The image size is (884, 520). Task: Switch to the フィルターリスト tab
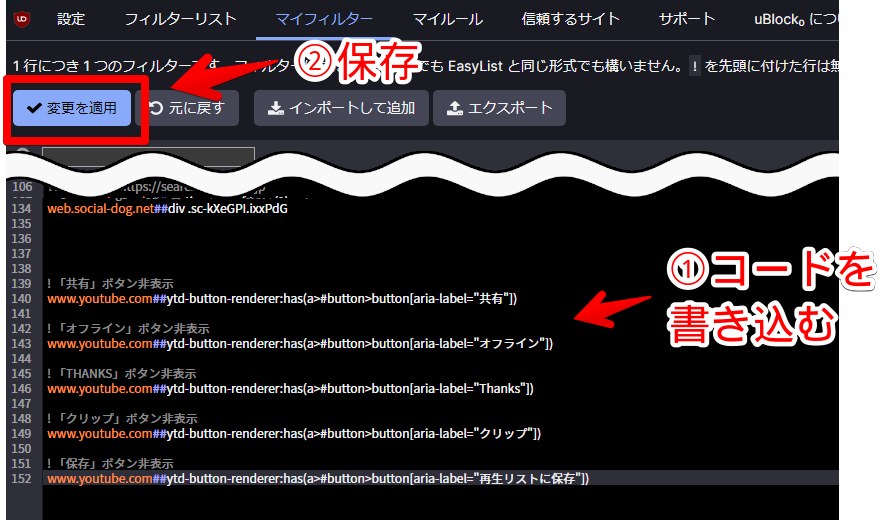tap(180, 19)
